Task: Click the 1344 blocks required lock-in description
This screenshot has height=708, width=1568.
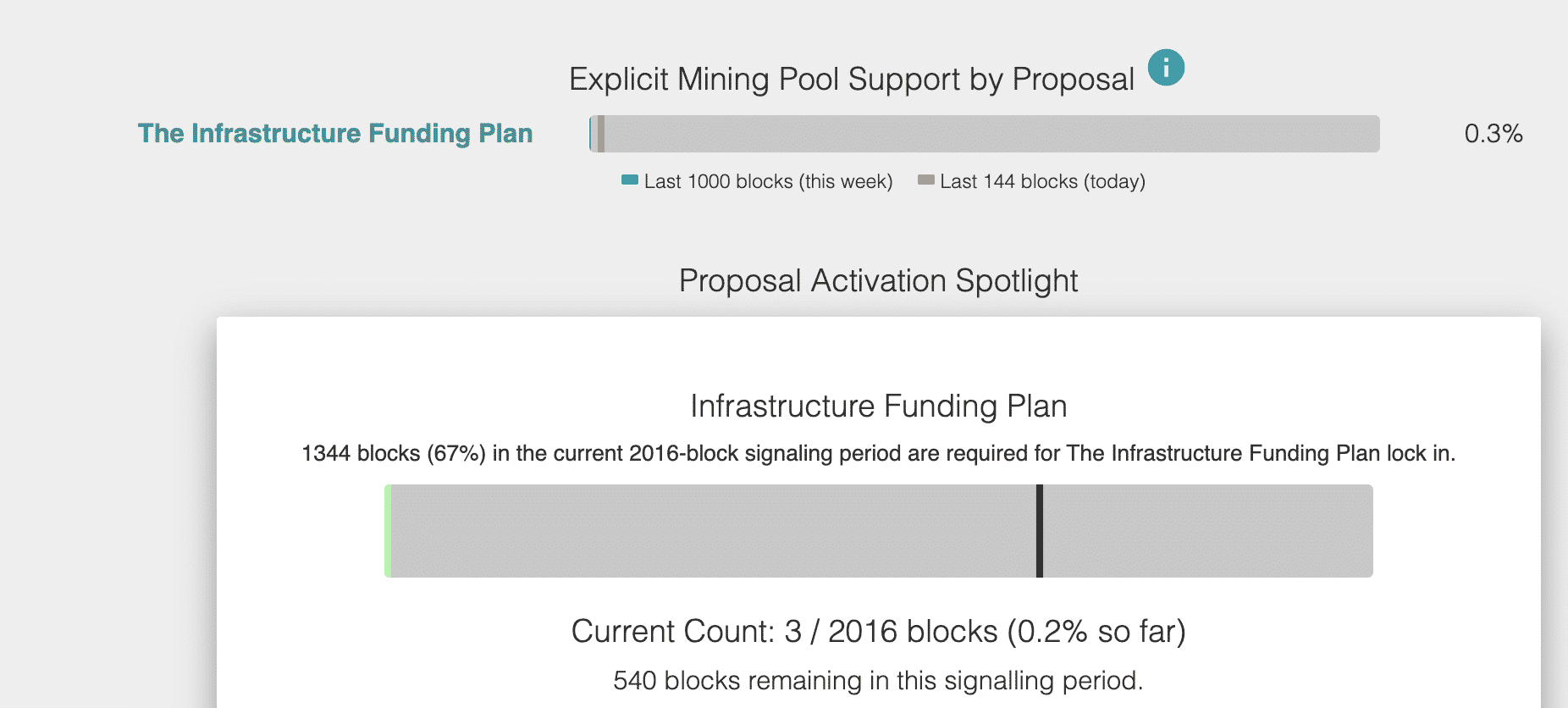Action: point(879,454)
